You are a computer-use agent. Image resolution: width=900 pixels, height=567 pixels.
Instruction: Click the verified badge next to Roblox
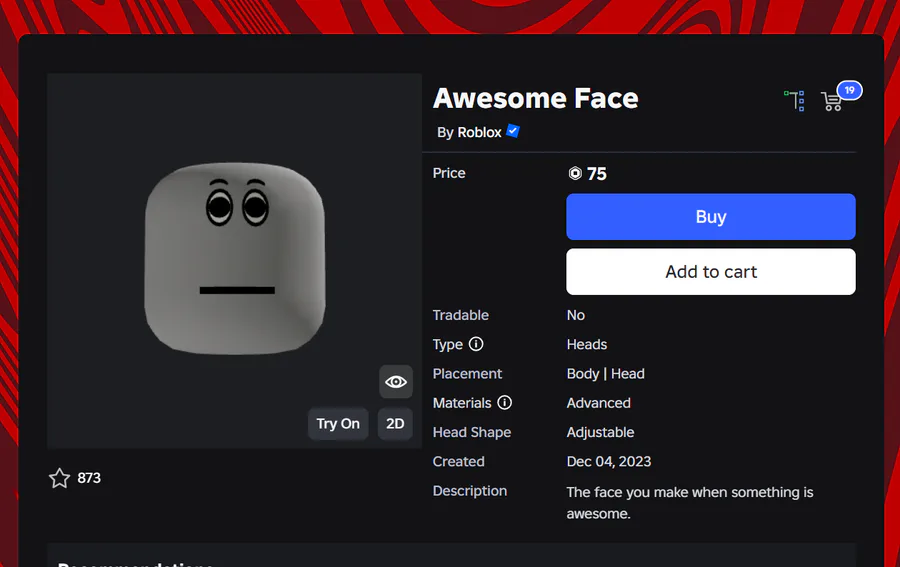point(513,131)
